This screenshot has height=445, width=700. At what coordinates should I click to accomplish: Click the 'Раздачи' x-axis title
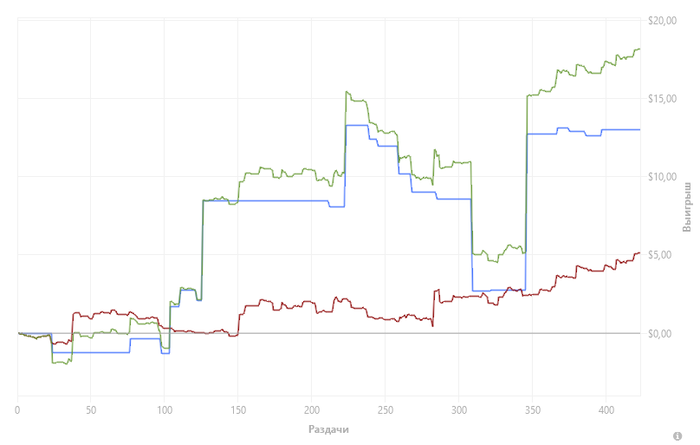[330, 428]
